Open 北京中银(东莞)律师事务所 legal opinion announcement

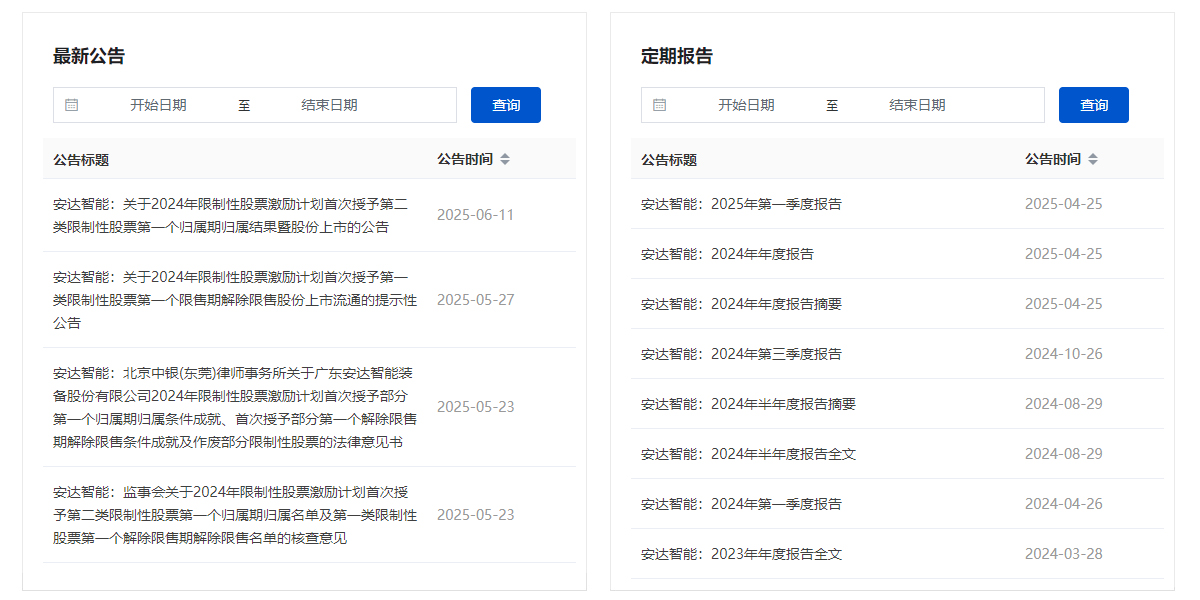pos(235,407)
